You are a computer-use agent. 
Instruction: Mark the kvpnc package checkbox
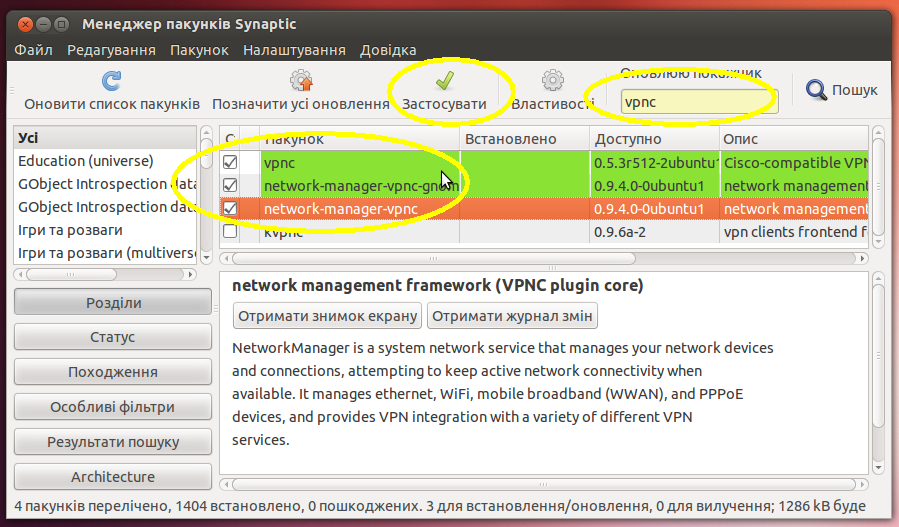point(230,231)
